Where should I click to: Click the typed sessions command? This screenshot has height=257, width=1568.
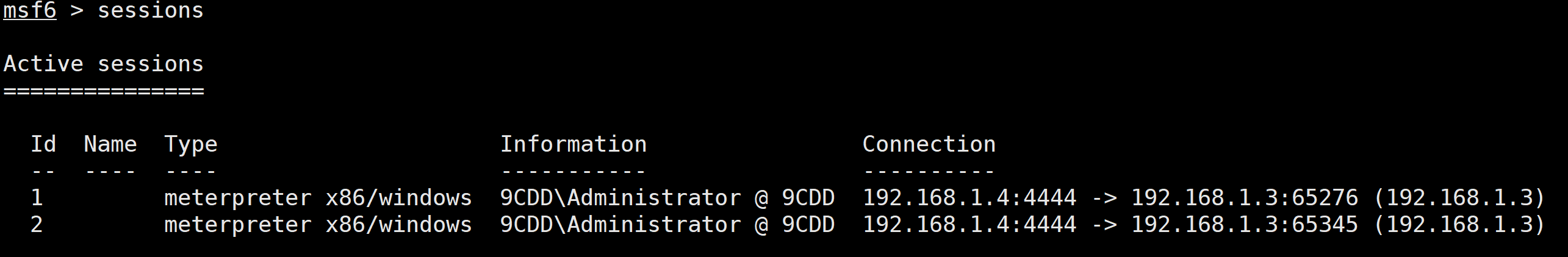point(151,10)
